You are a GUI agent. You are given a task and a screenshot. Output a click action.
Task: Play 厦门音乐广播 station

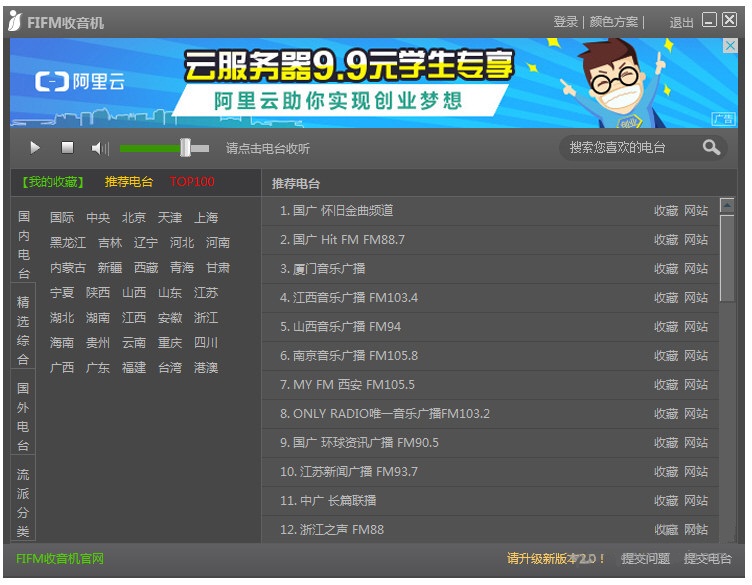click(x=323, y=269)
